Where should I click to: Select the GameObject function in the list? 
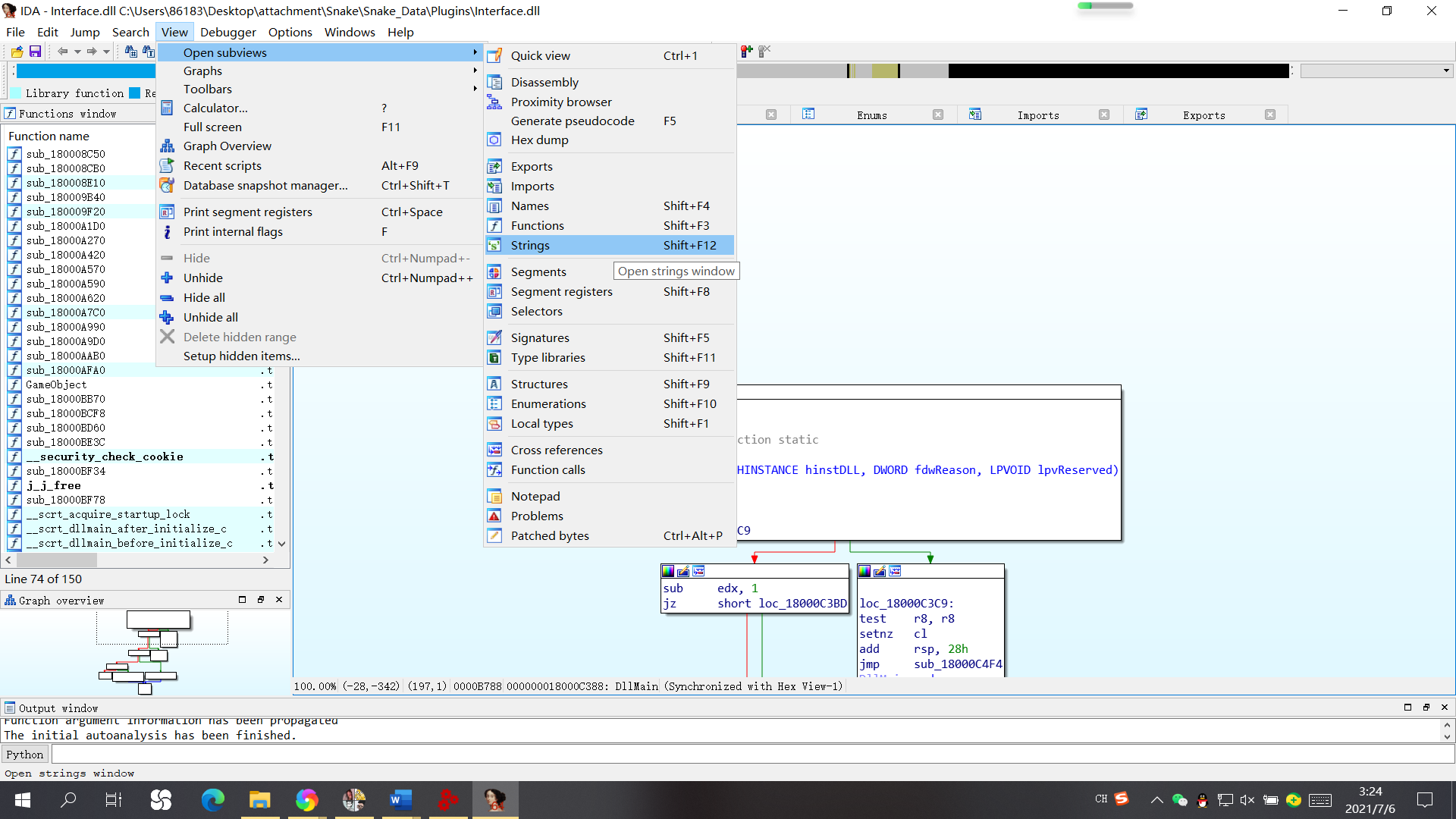click(x=56, y=384)
